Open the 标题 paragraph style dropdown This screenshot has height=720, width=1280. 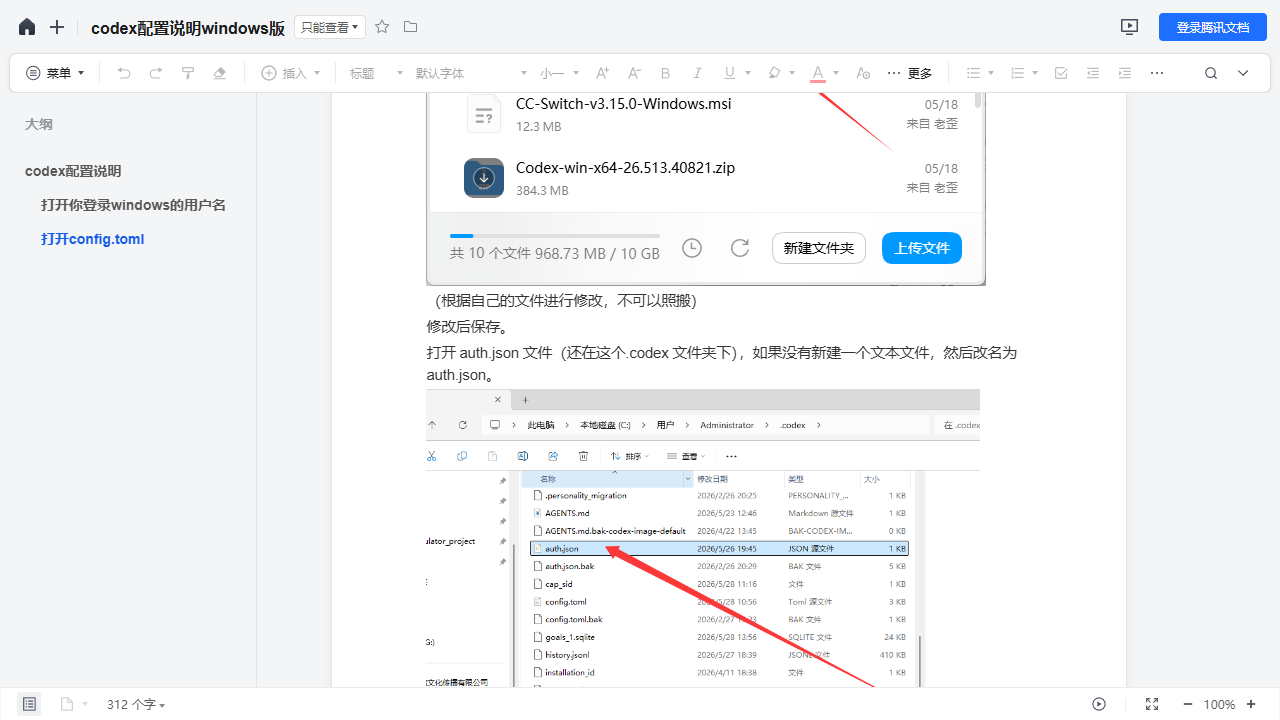(x=376, y=73)
